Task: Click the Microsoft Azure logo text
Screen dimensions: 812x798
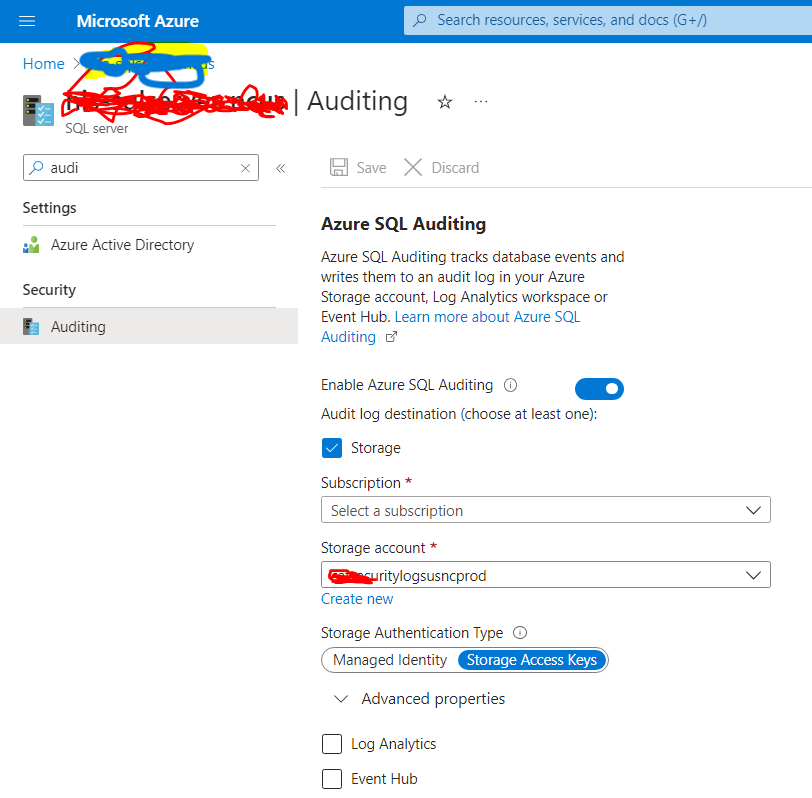Action: [138, 21]
